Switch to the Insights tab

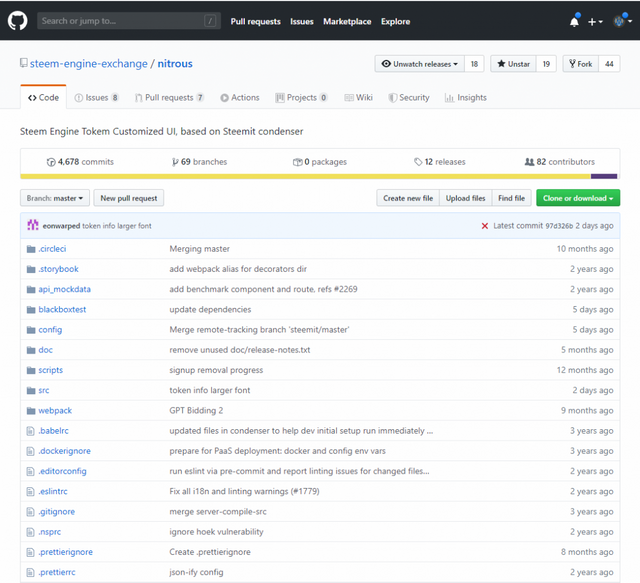(466, 98)
